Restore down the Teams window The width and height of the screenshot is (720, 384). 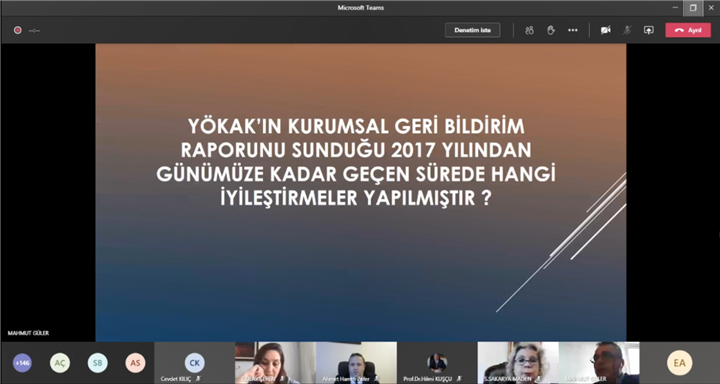pyautogui.click(x=693, y=8)
